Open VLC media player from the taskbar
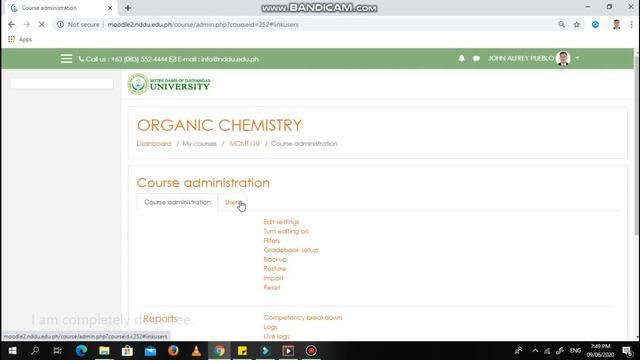This screenshot has width=640, height=360. 196,351
